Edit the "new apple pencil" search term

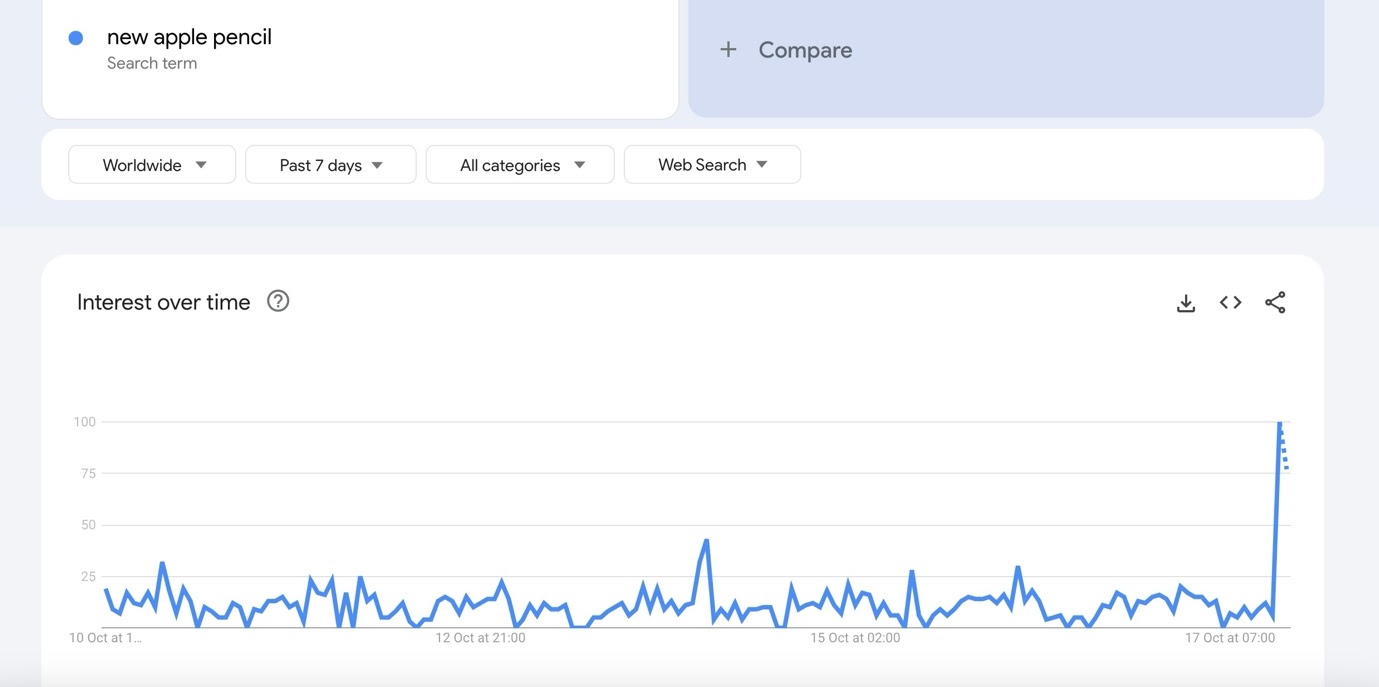coord(189,37)
